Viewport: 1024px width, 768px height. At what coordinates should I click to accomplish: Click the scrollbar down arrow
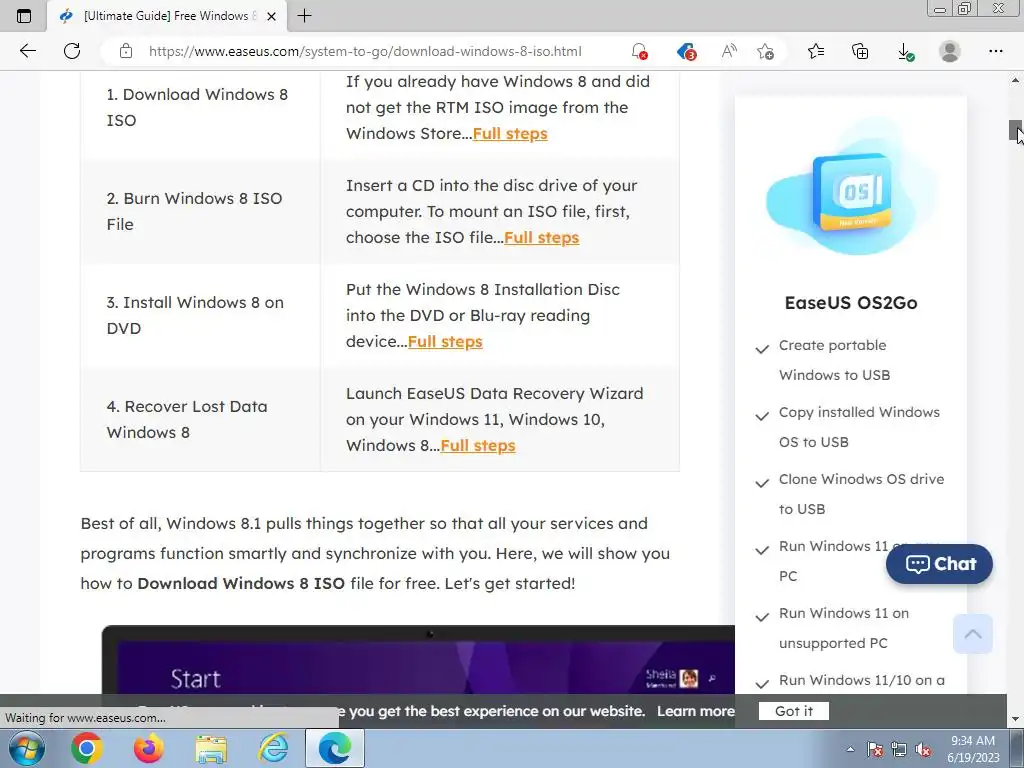pyautogui.click(x=1015, y=718)
